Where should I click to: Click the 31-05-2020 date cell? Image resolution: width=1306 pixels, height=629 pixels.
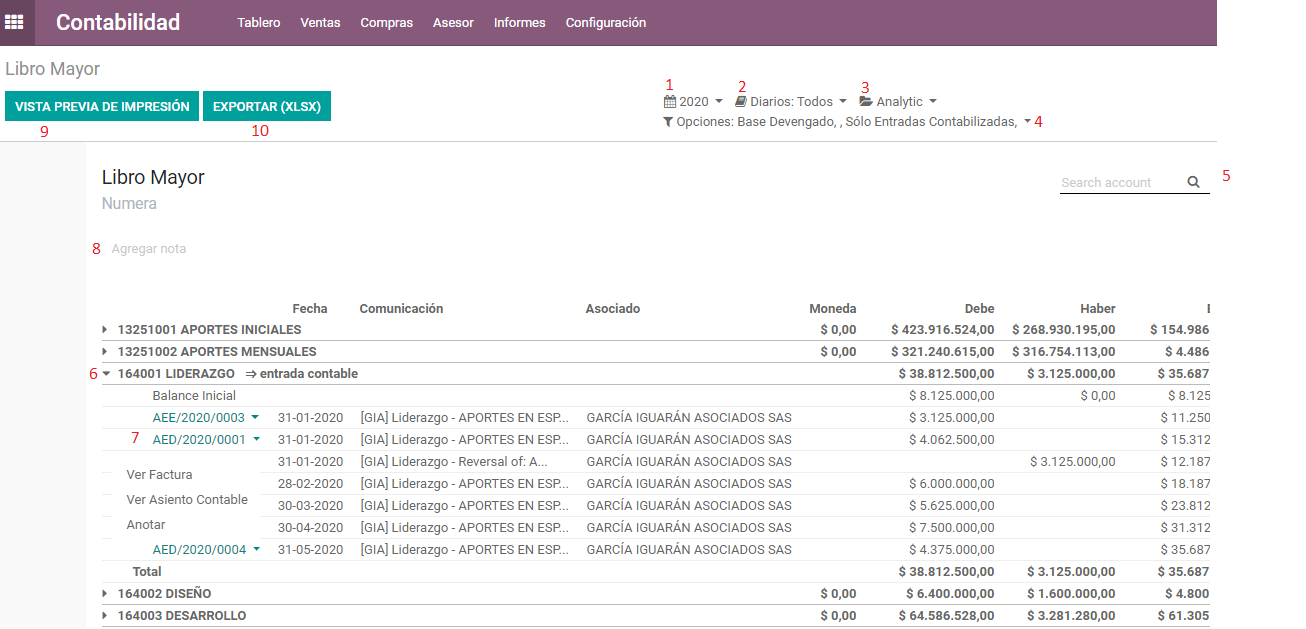pyautogui.click(x=310, y=549)
